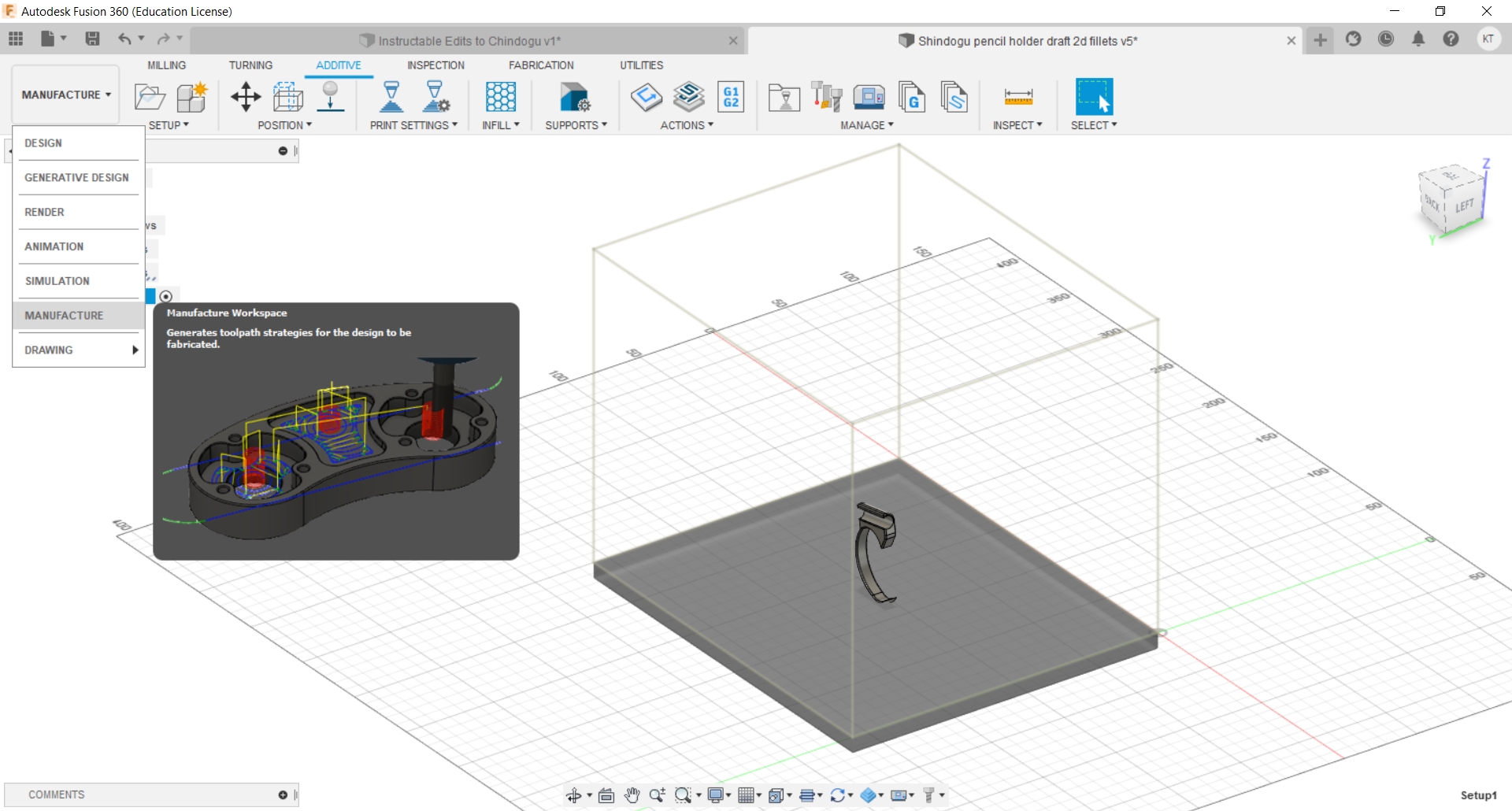Open the job status clock icon
The image size is (1512, 811).
1386,39
